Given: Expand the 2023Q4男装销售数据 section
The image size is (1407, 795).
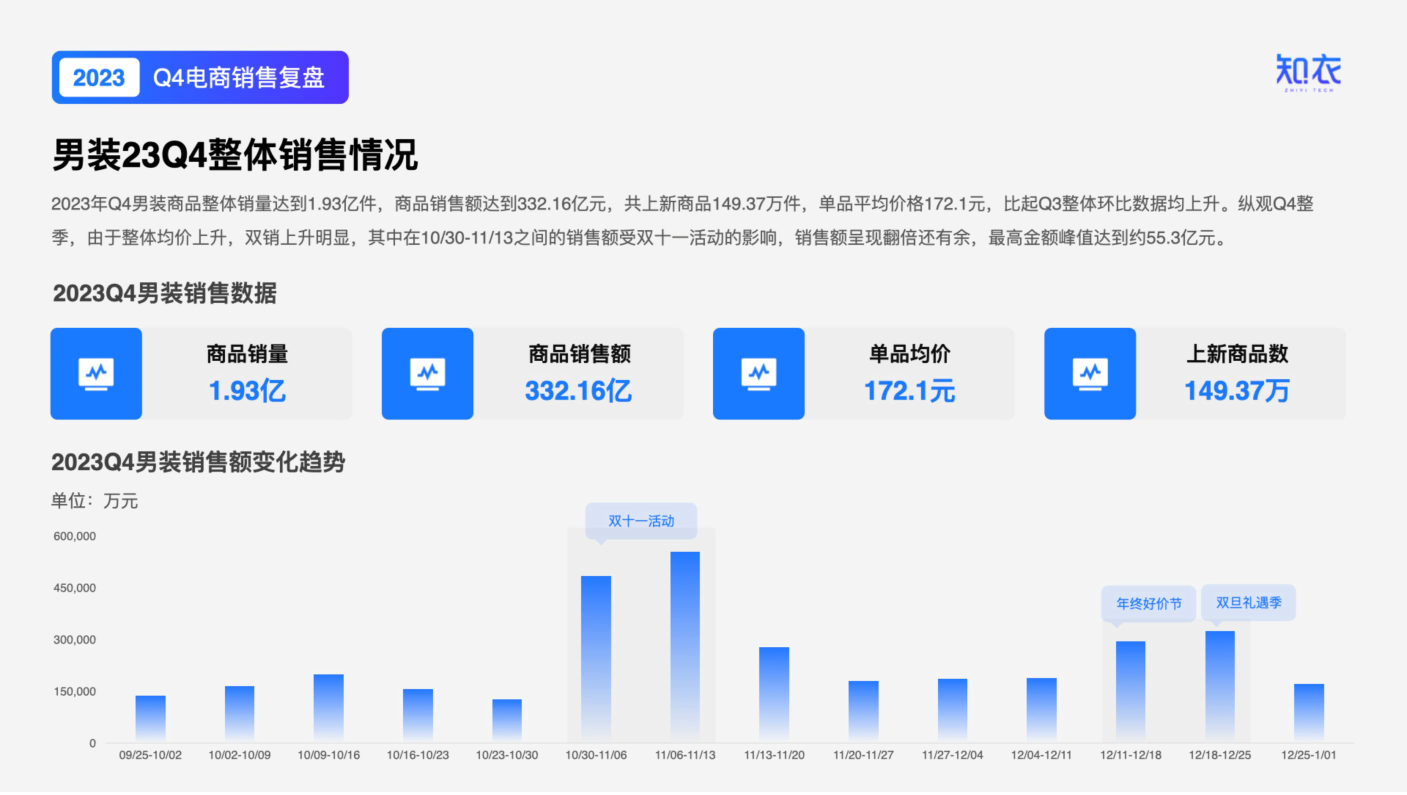Looking at the screenshot, I should point(164,290).
